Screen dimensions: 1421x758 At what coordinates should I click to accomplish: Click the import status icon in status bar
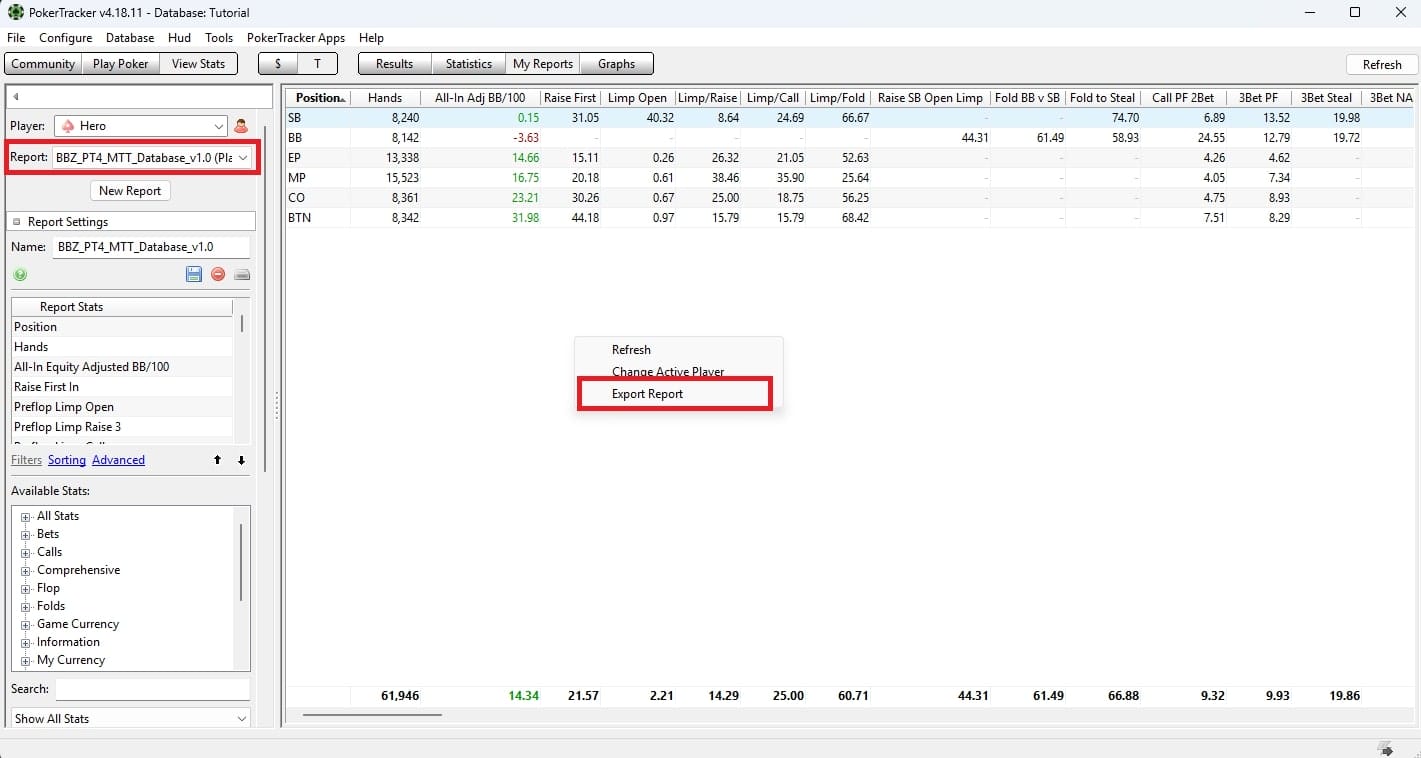(1385, 748)
